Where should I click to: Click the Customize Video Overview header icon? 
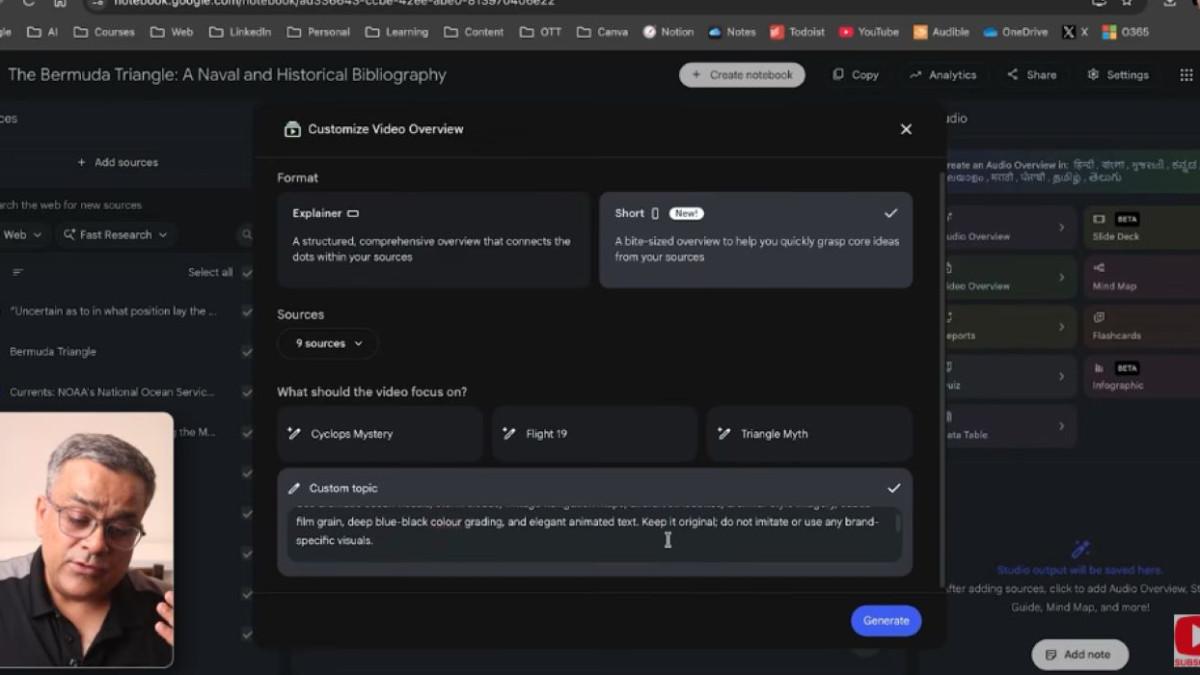click(x=292, y=129)
